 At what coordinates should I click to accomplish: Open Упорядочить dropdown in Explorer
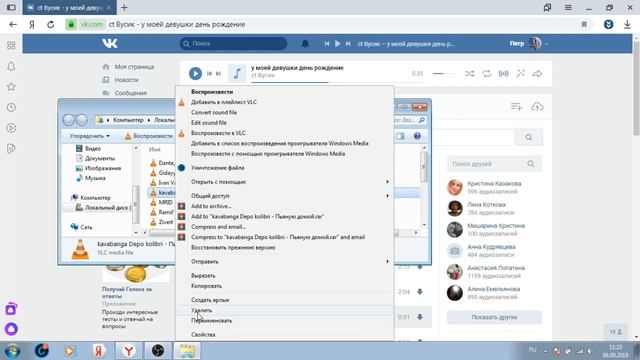pos(89,136)
